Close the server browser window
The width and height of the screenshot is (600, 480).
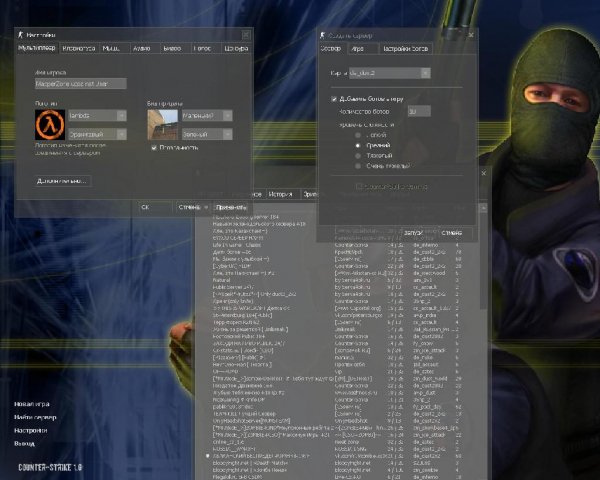pos(484,173)
